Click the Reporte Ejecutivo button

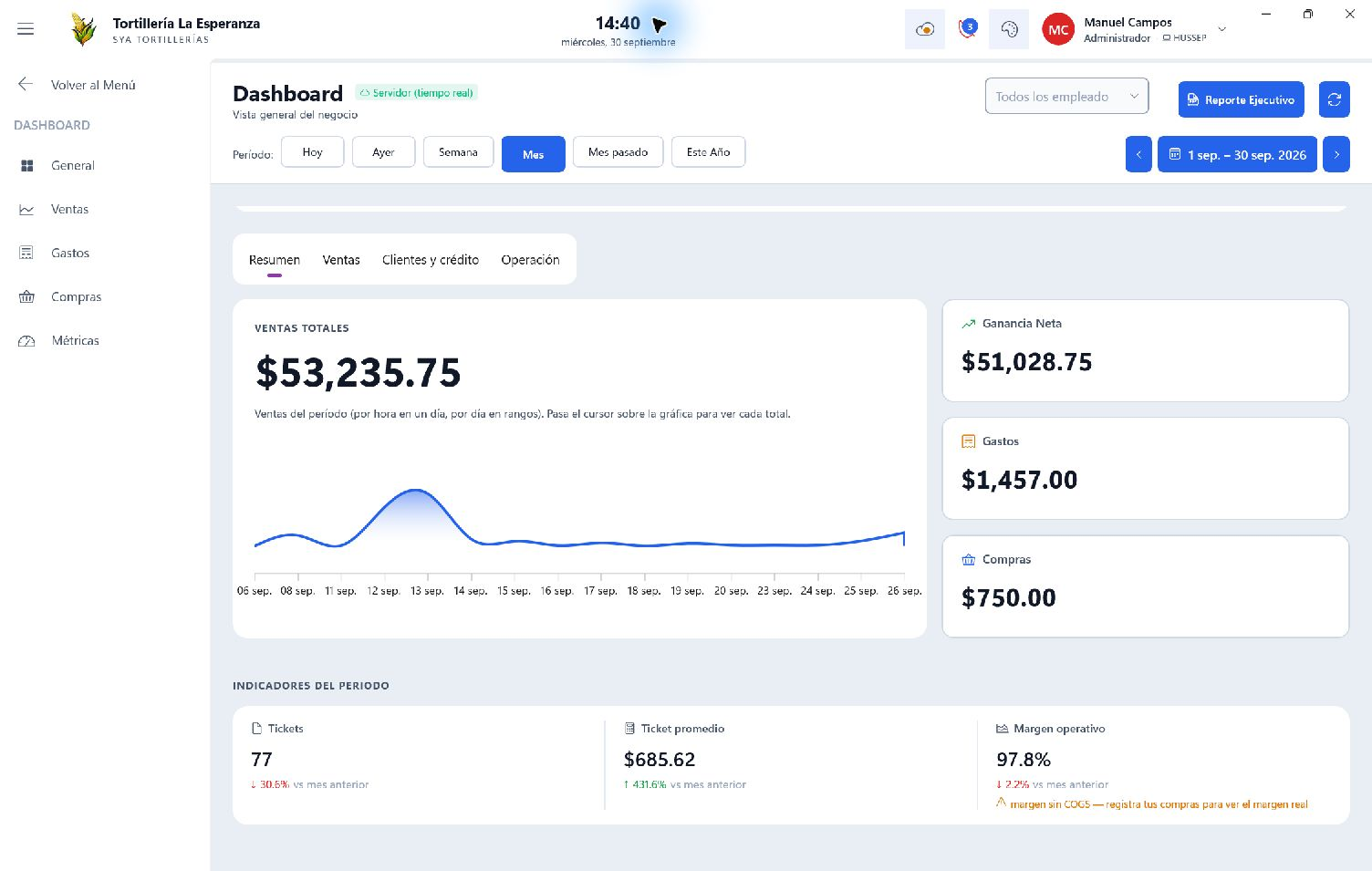(1241, 99)
